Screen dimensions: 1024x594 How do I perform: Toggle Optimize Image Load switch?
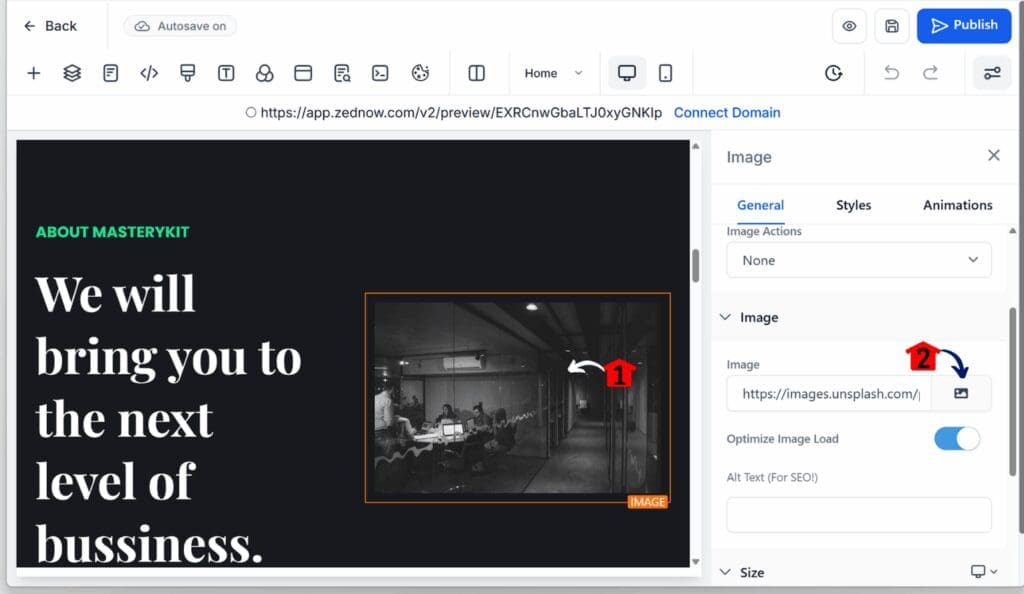coord(956,439)
